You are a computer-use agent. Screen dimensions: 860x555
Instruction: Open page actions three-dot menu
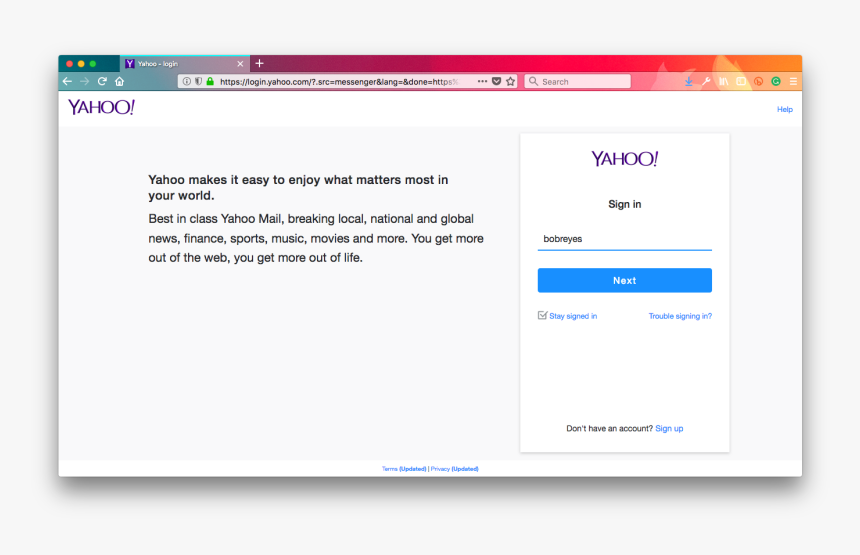482,81
